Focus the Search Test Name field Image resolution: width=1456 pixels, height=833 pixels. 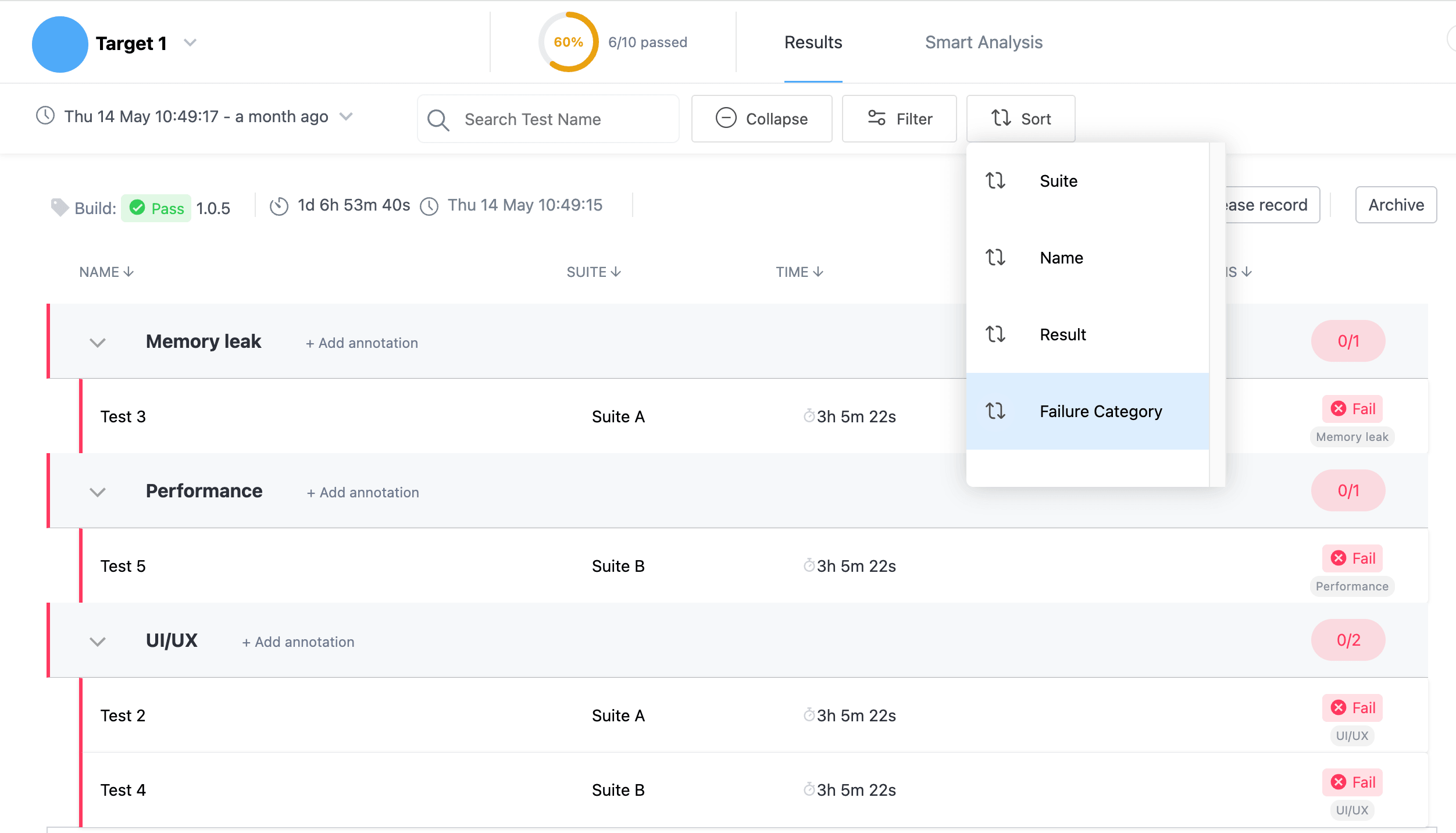(548, 119)
